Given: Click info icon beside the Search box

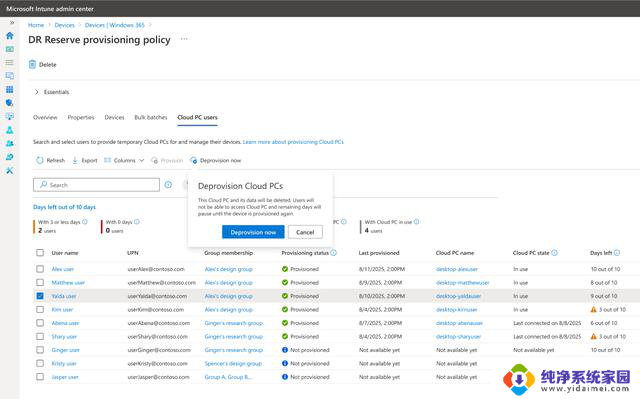Looking at the screenshot, I should (168, 185).
